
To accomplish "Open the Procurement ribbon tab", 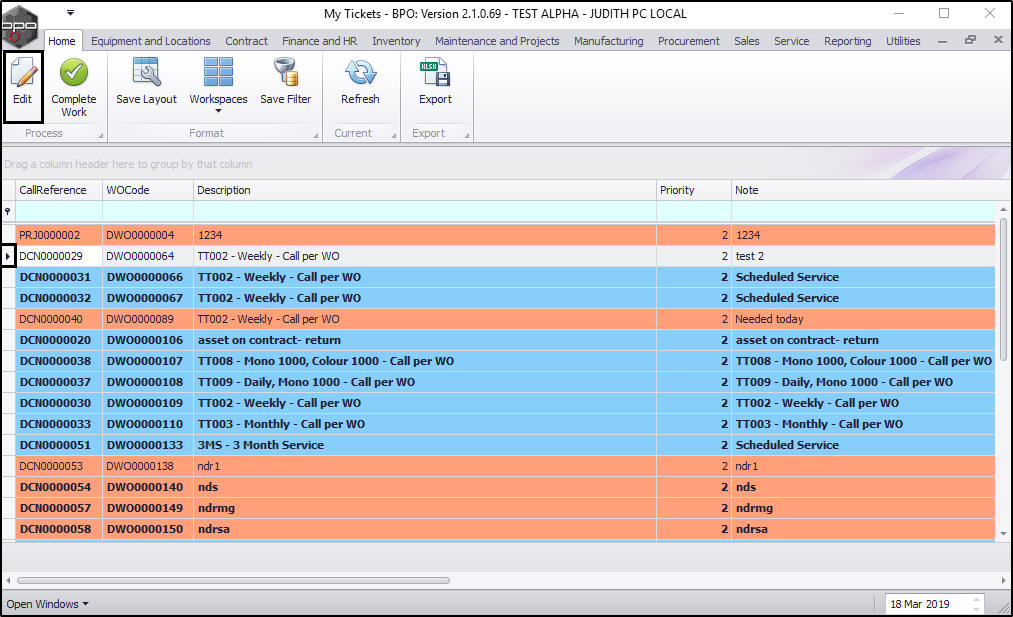I will click(x=688, y=41).
